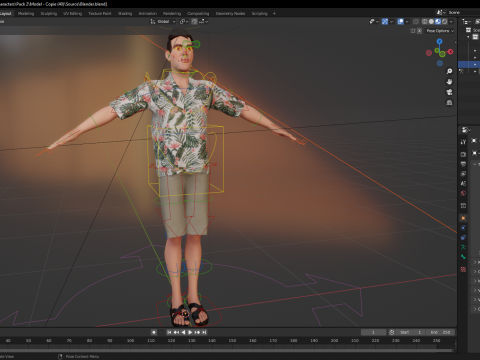Select solid viewport shading mode
480x360 pixels.
(431, 21)
